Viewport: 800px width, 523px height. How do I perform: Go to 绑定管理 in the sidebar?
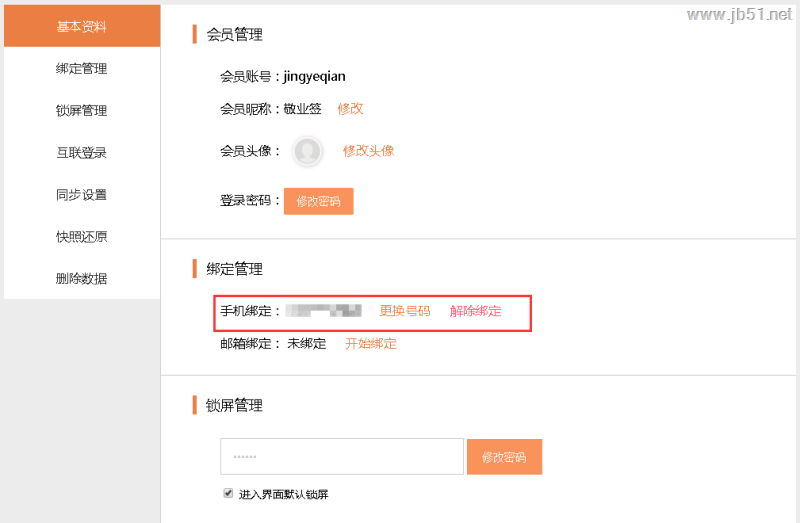pos(81,69)
